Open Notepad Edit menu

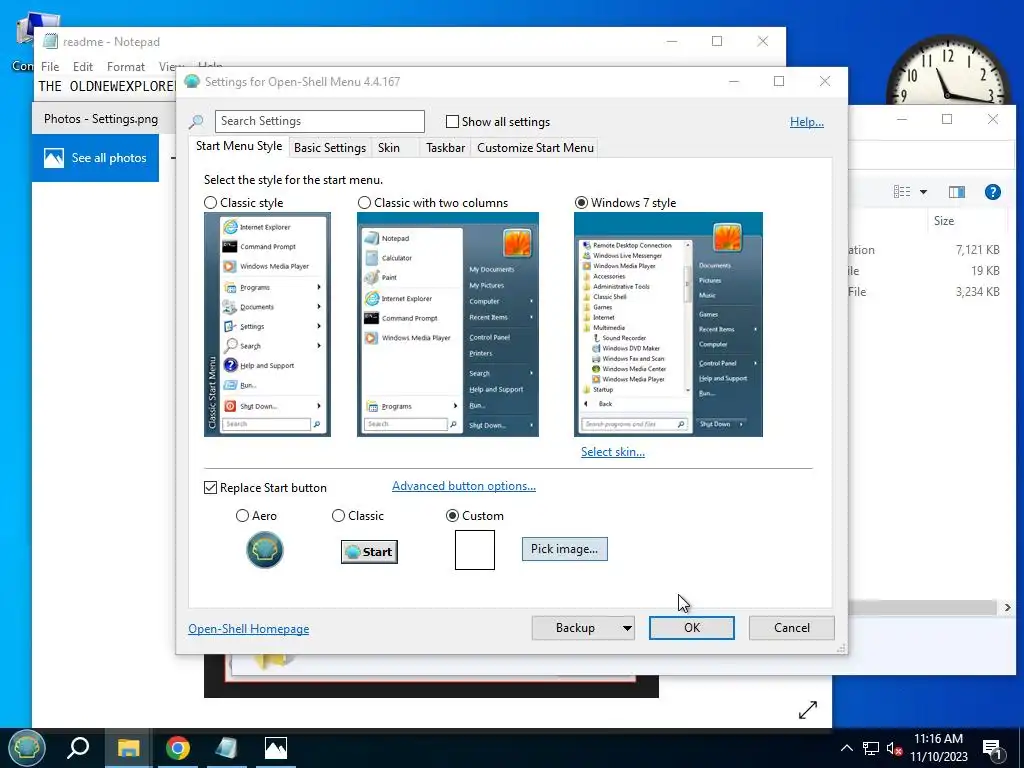tap(82, 67)
